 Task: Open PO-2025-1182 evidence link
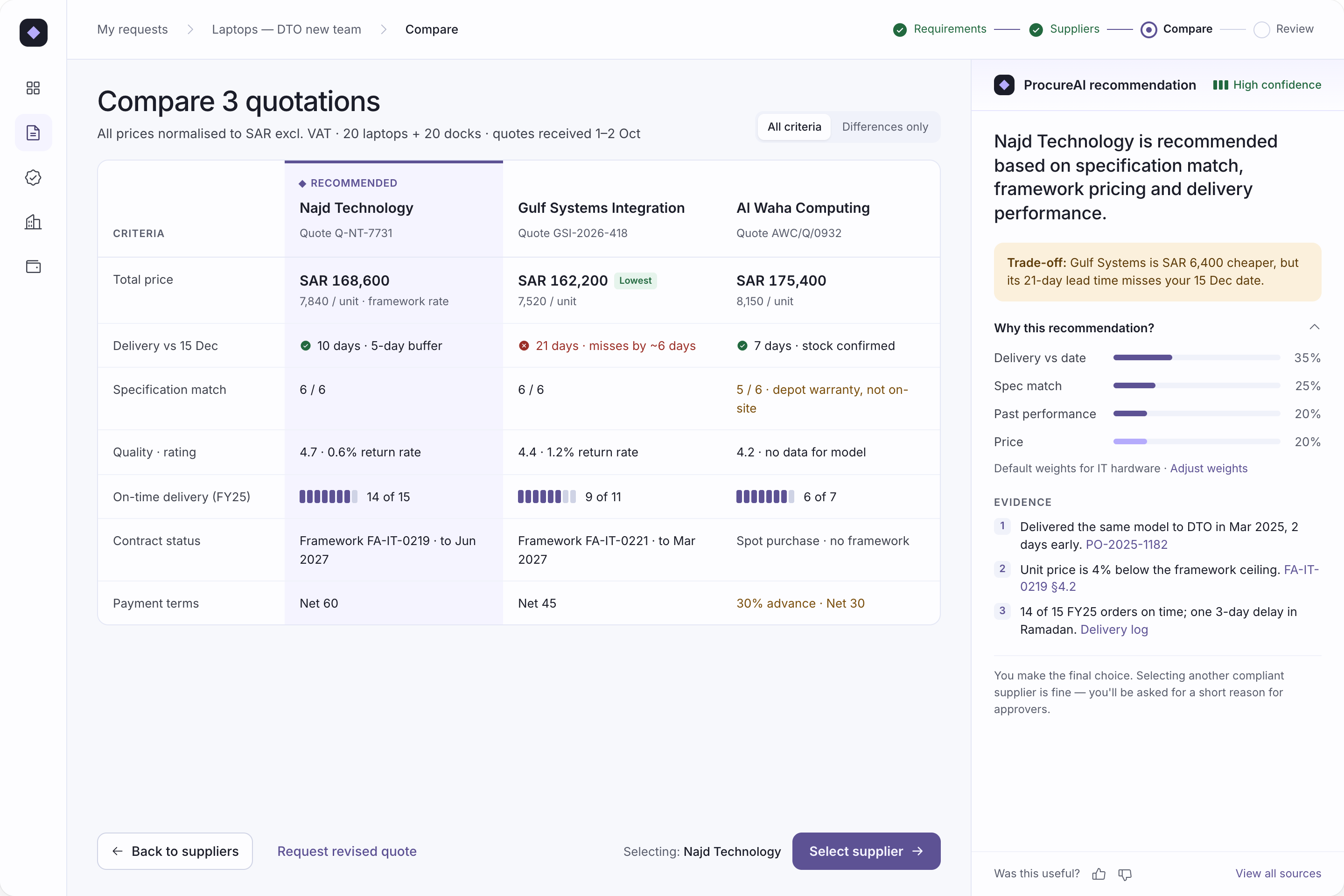click(1126, 545)
